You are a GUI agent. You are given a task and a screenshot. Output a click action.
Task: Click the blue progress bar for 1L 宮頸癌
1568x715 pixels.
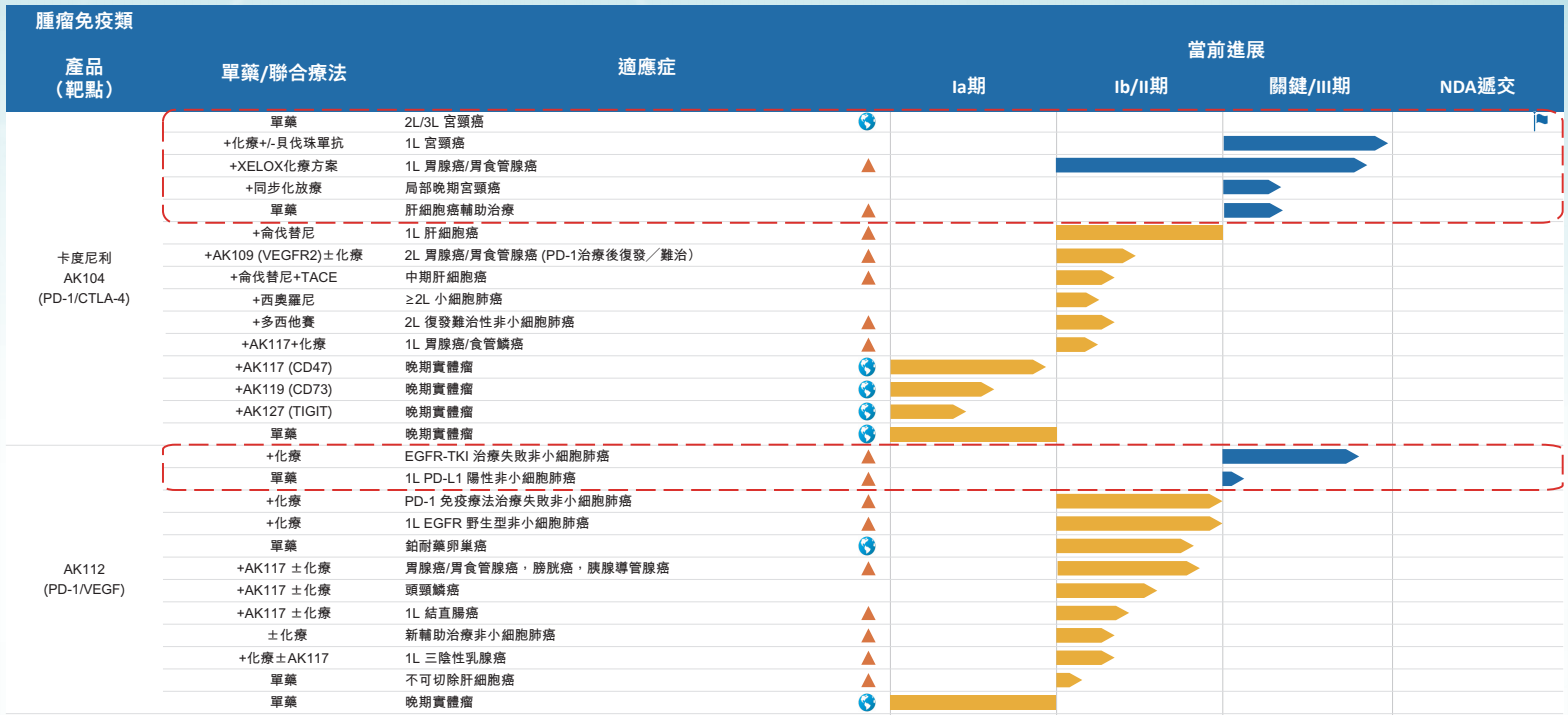pos(1304,143)
